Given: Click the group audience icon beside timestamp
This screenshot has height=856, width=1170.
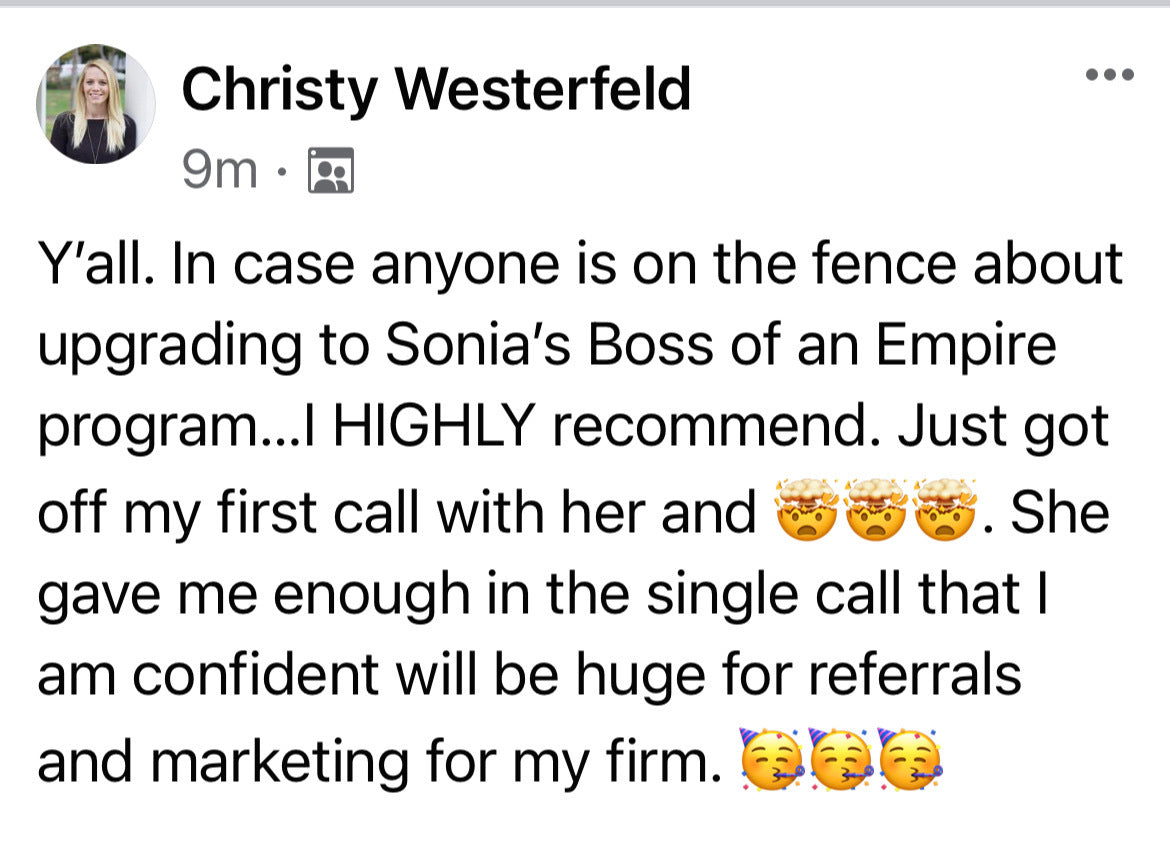Looking at the screenshot, I should (x=331, y=170).
